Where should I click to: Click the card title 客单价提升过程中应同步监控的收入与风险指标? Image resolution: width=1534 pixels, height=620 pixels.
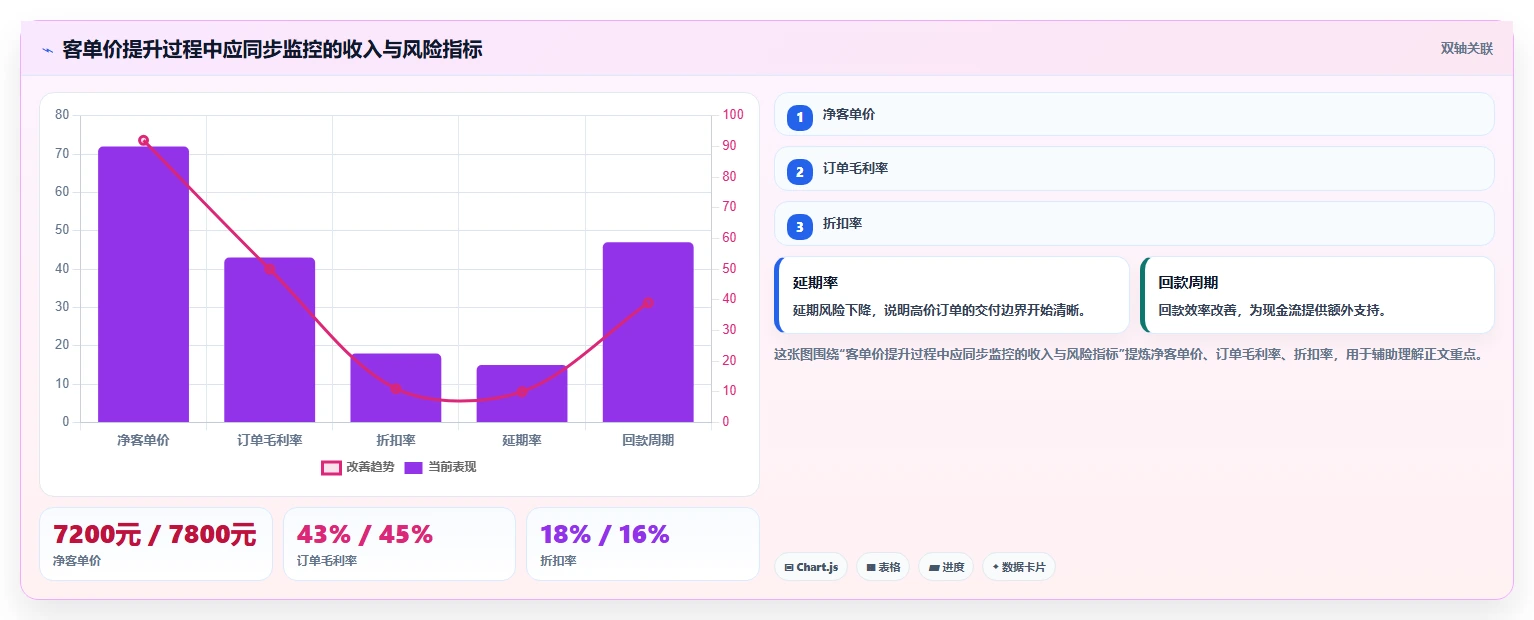[272, 49]
